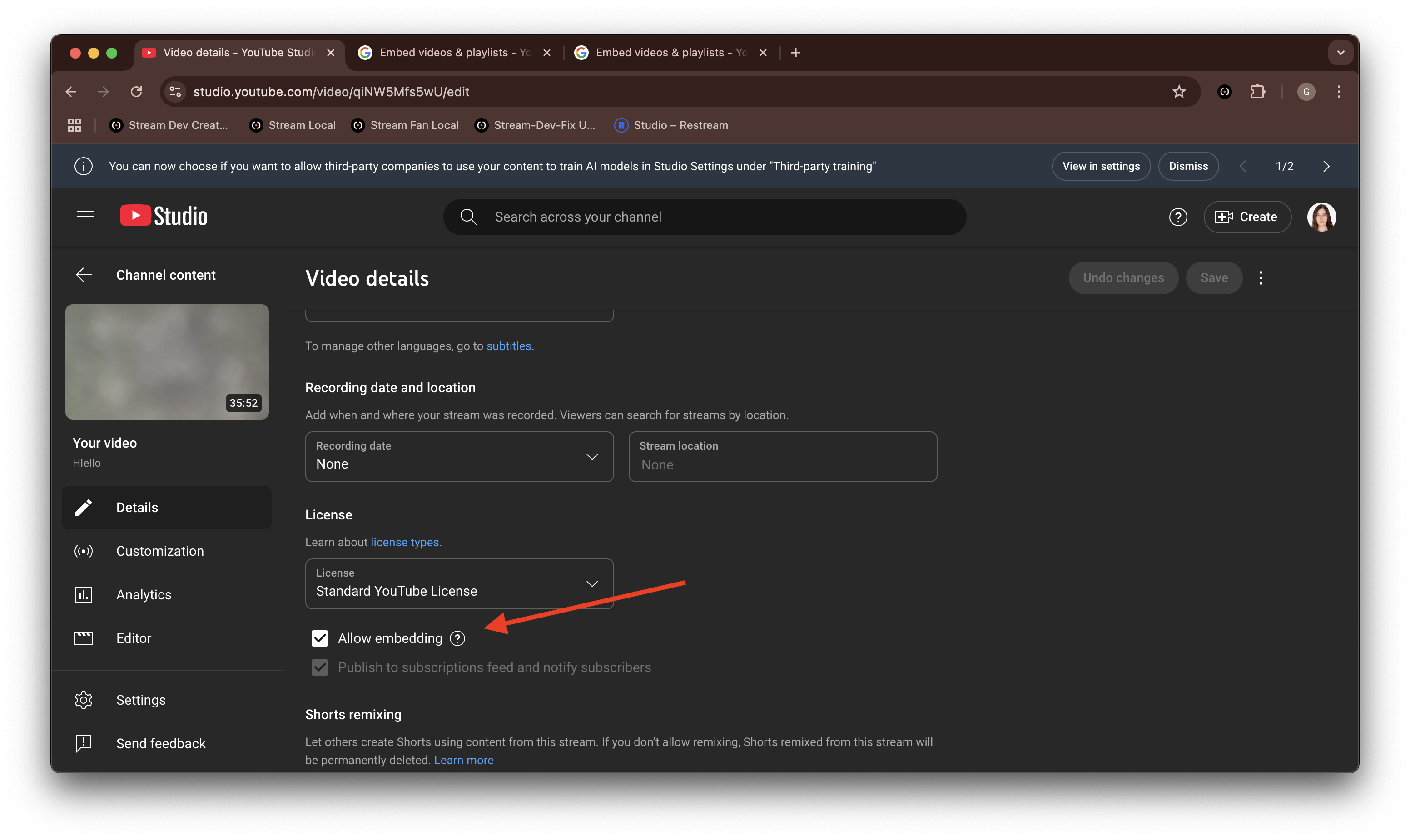Image resolution: width=1410 pixels, height=840 pixels.
Task: Bookmark page with star icon
Action: [1178, 92]
